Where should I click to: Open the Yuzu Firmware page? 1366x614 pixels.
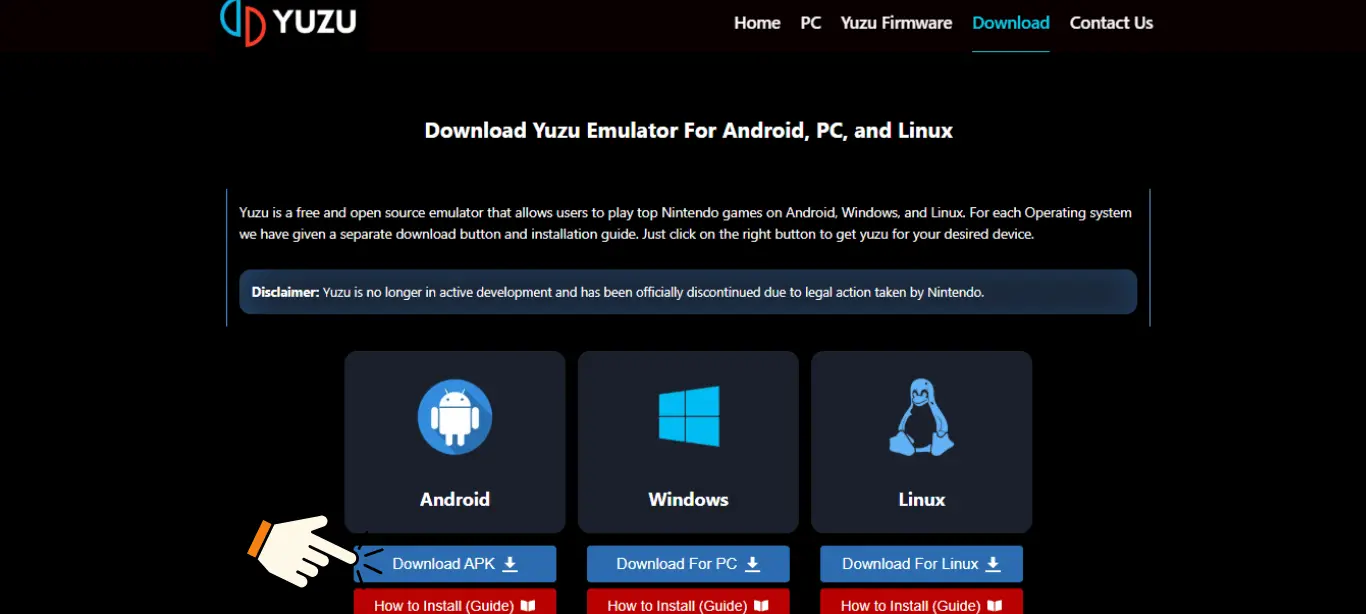(896, 22)
